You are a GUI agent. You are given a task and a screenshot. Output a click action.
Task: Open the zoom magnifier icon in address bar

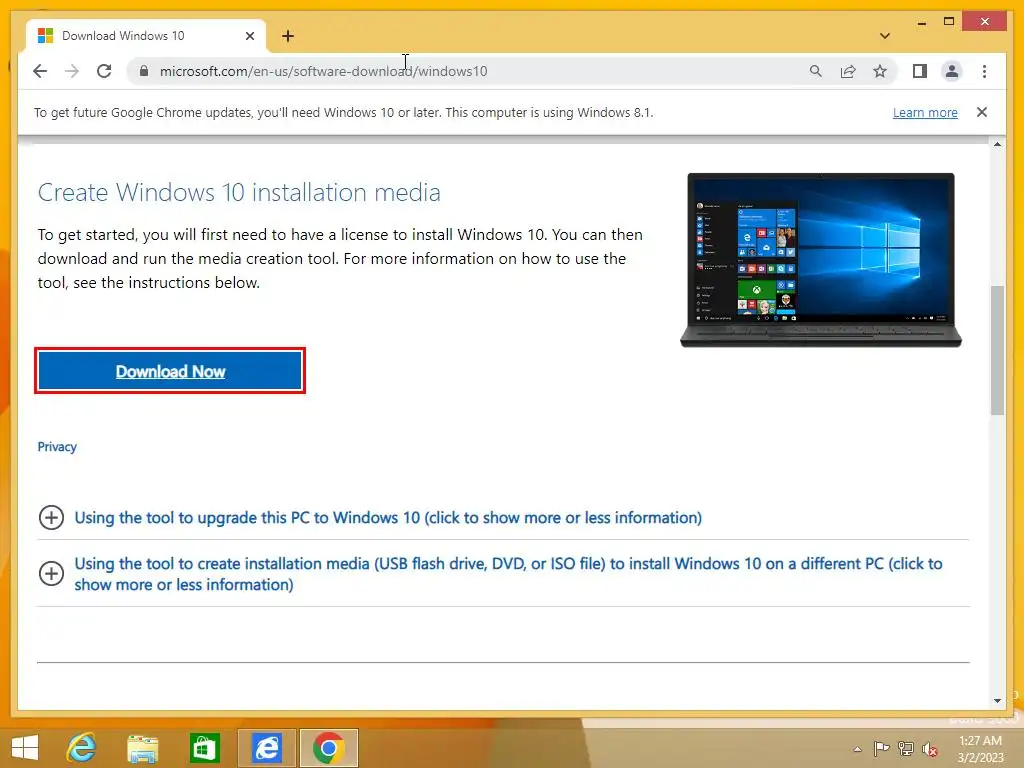[816, 71]
